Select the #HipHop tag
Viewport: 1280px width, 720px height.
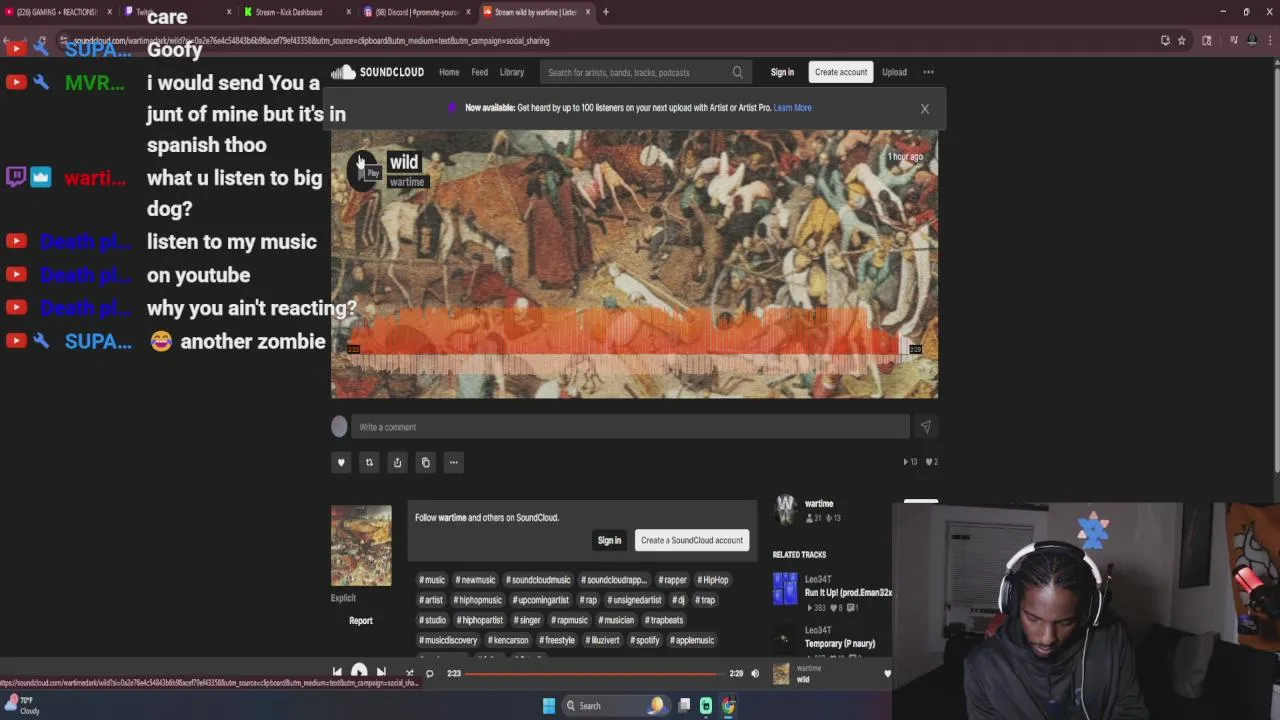tap(714, 580)
